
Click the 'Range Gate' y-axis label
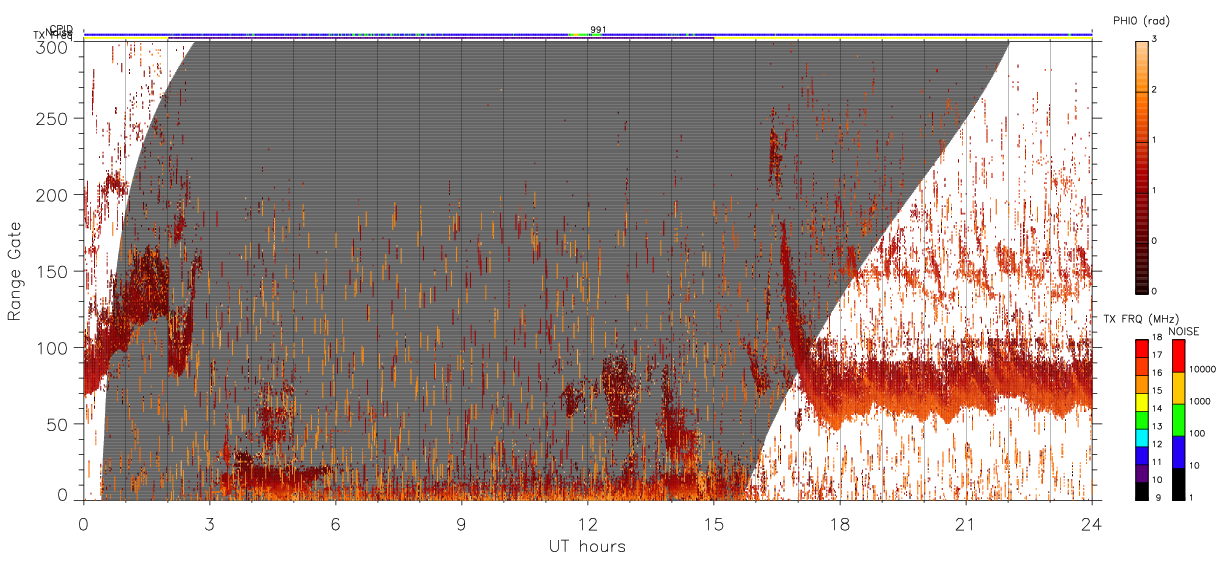(x=15, y=272)
